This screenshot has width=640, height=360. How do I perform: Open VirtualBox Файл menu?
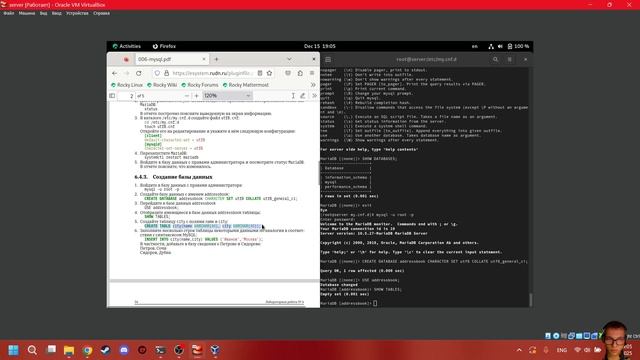[x=9, y=13]
